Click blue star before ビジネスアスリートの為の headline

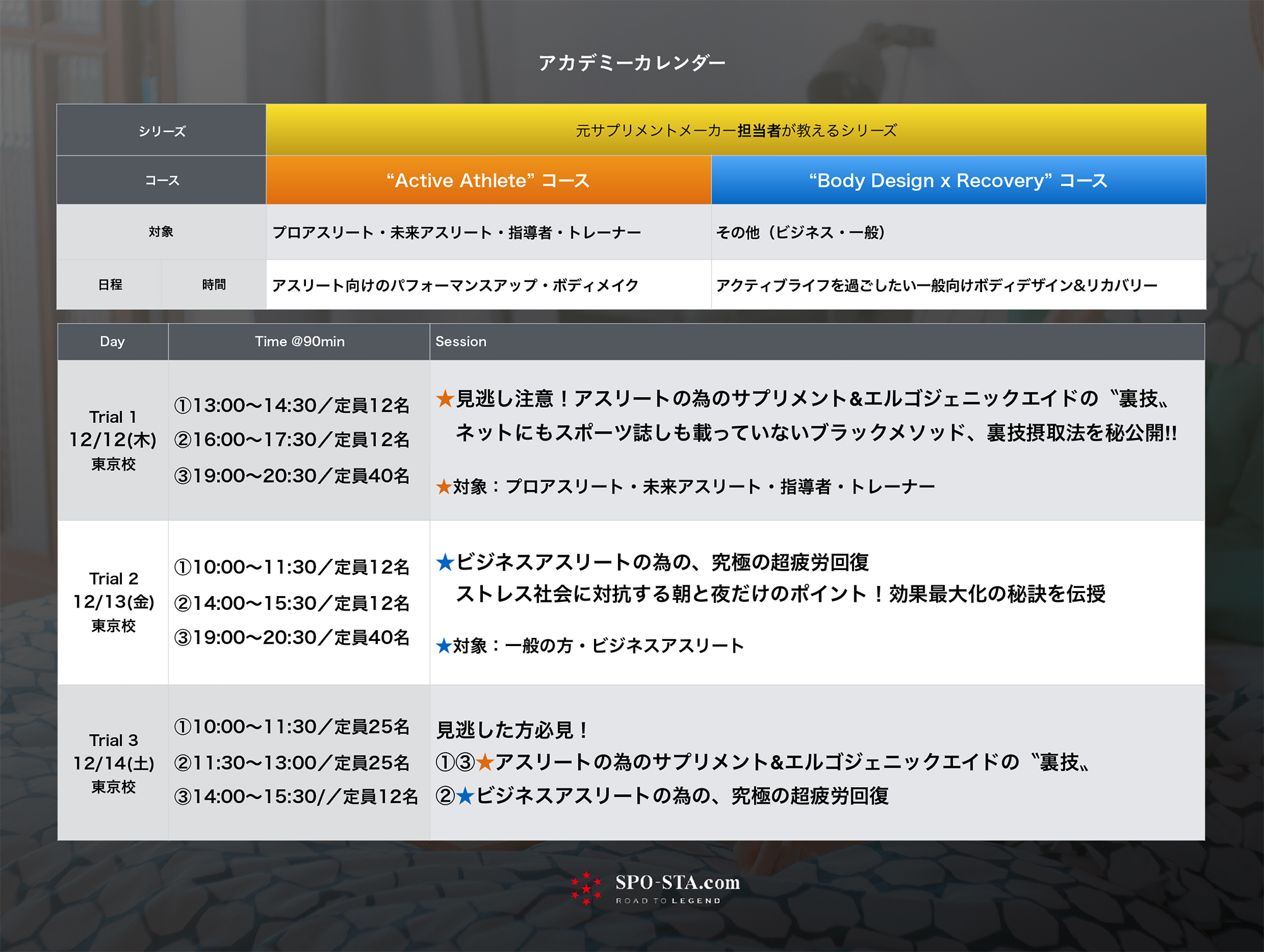coord(445,562)
